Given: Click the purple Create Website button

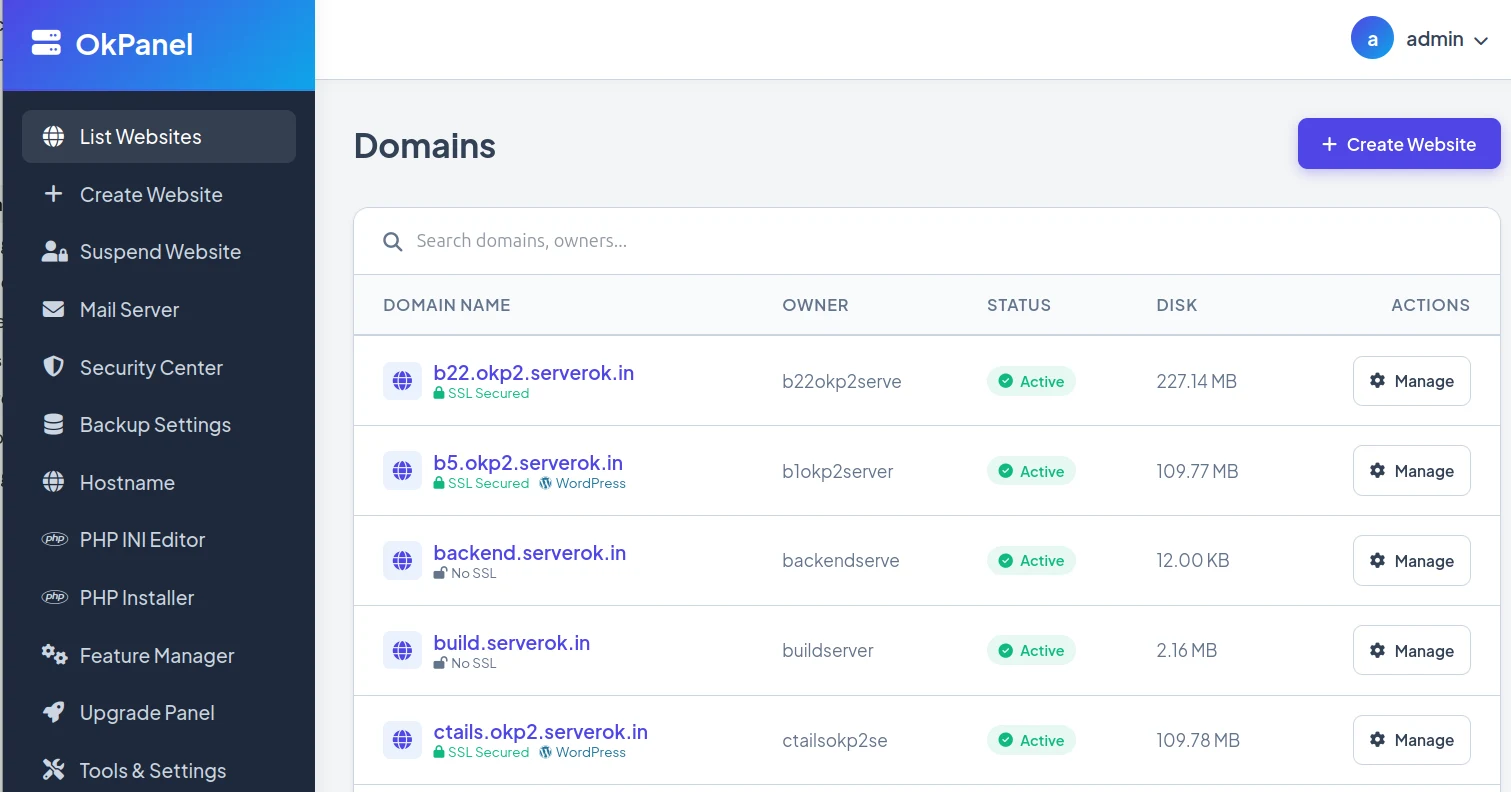Looking at the screenshot, I should [x=1399, y=144].
